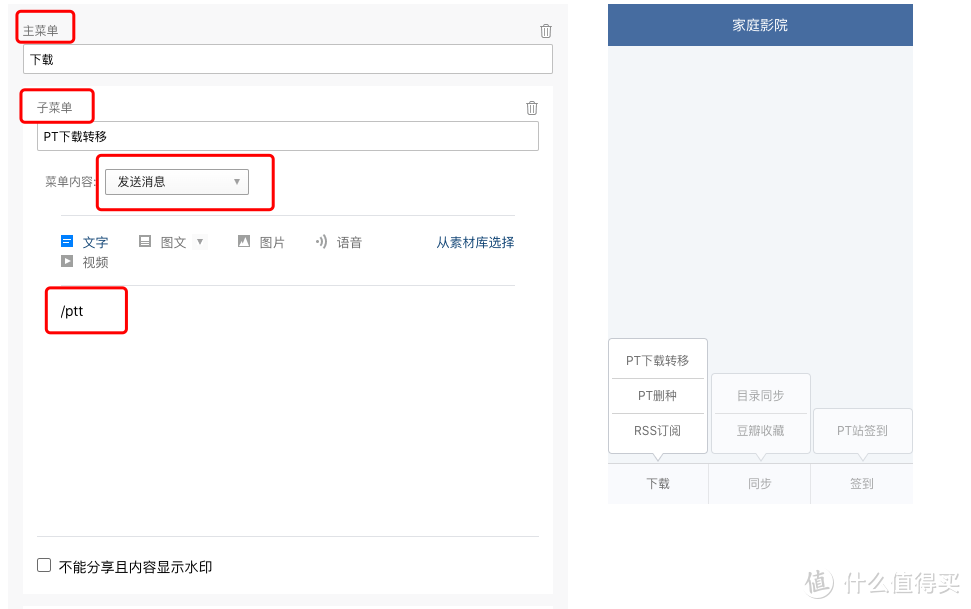Tap PT站签到 in preview menu

pos(862,431)
